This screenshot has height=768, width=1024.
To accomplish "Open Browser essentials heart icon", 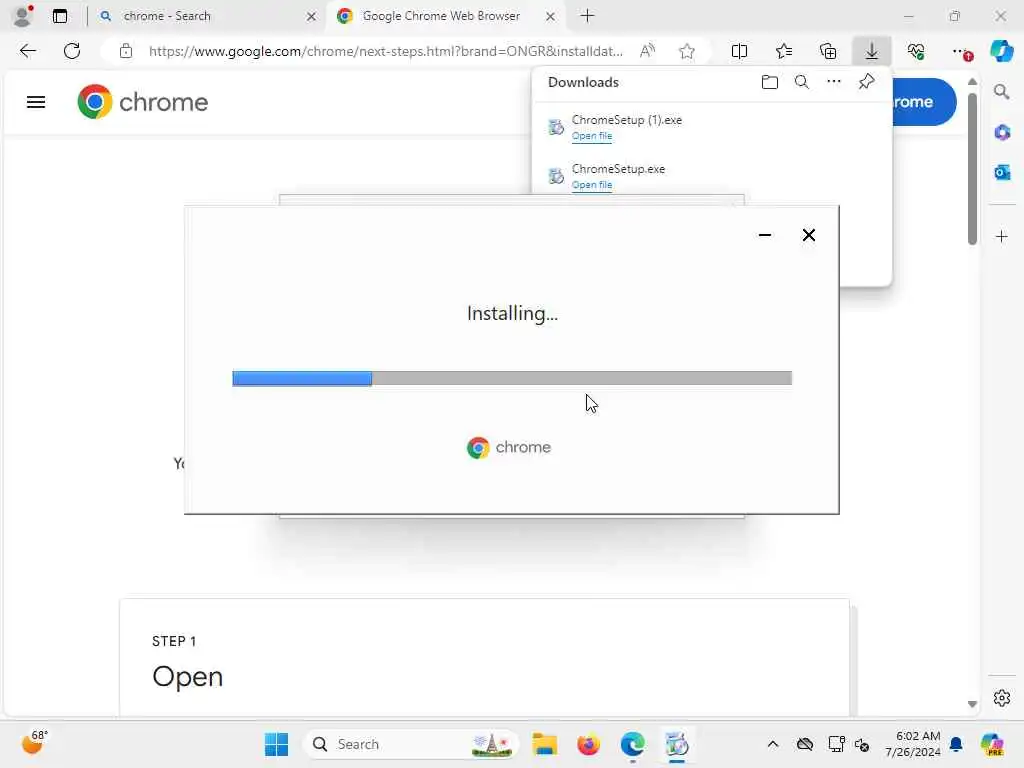I will 916,51.
